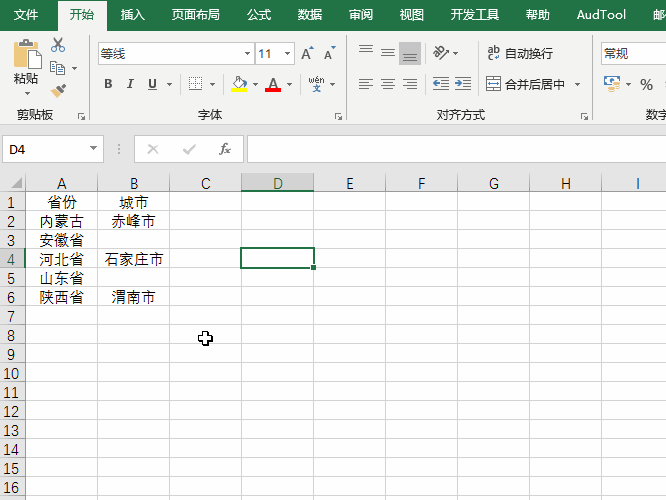The width and height of the screenshot is (666, 500).
Task: Click the confirm checkmark in formula bar
Action: [189, 149]
